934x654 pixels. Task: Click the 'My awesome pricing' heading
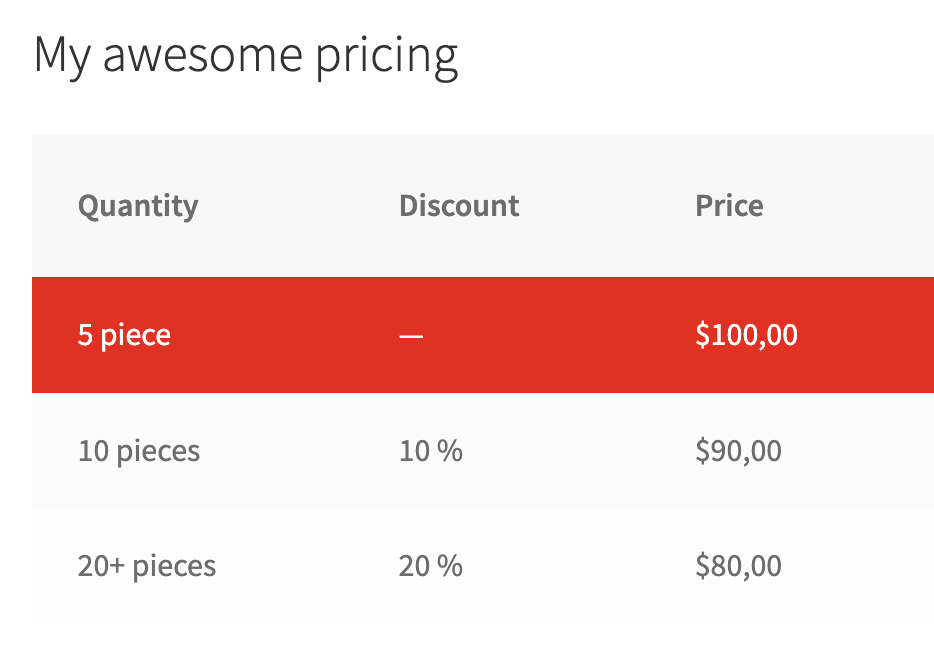click(245, 56)
